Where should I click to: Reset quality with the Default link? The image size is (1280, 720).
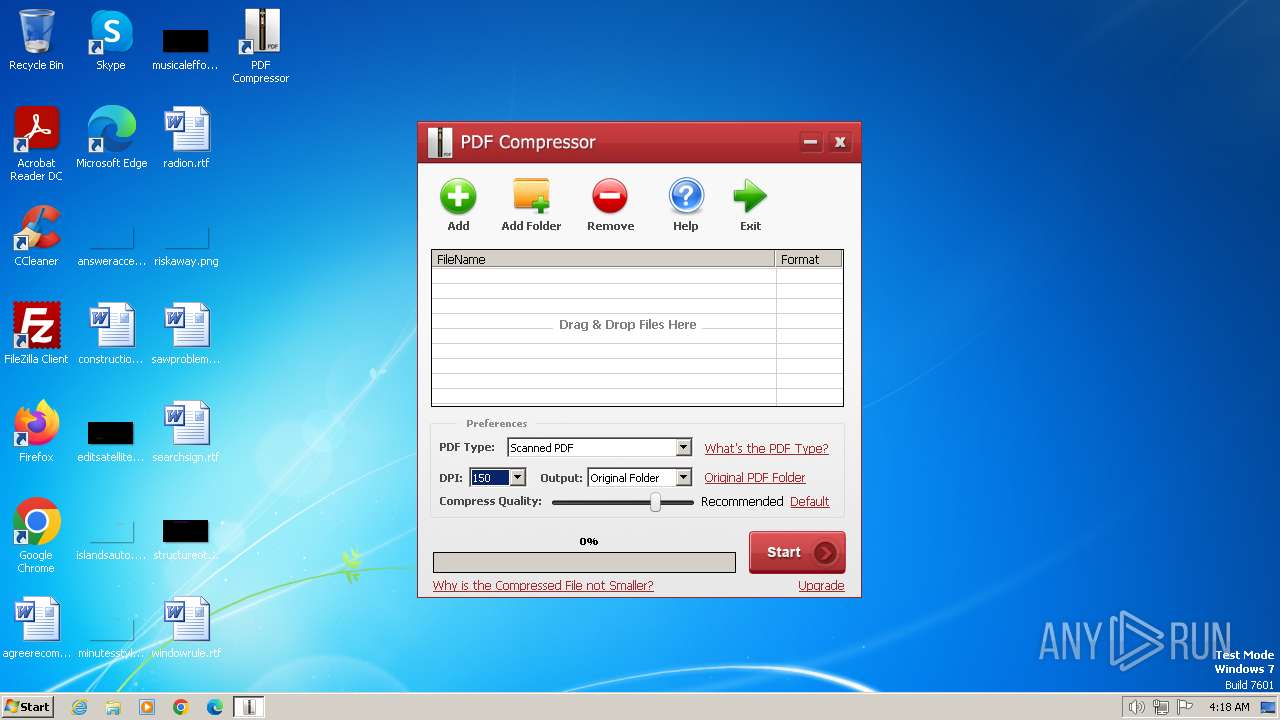(x=809, y=502)
